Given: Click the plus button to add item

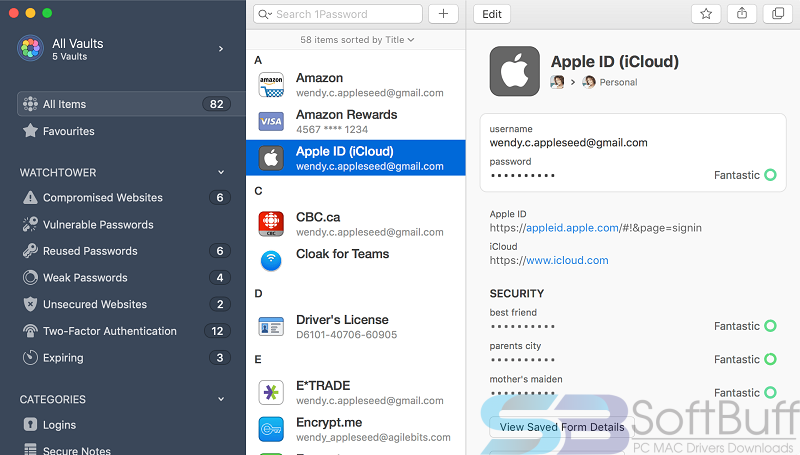Looking at the screenshot, I should [x=443, y=14].
